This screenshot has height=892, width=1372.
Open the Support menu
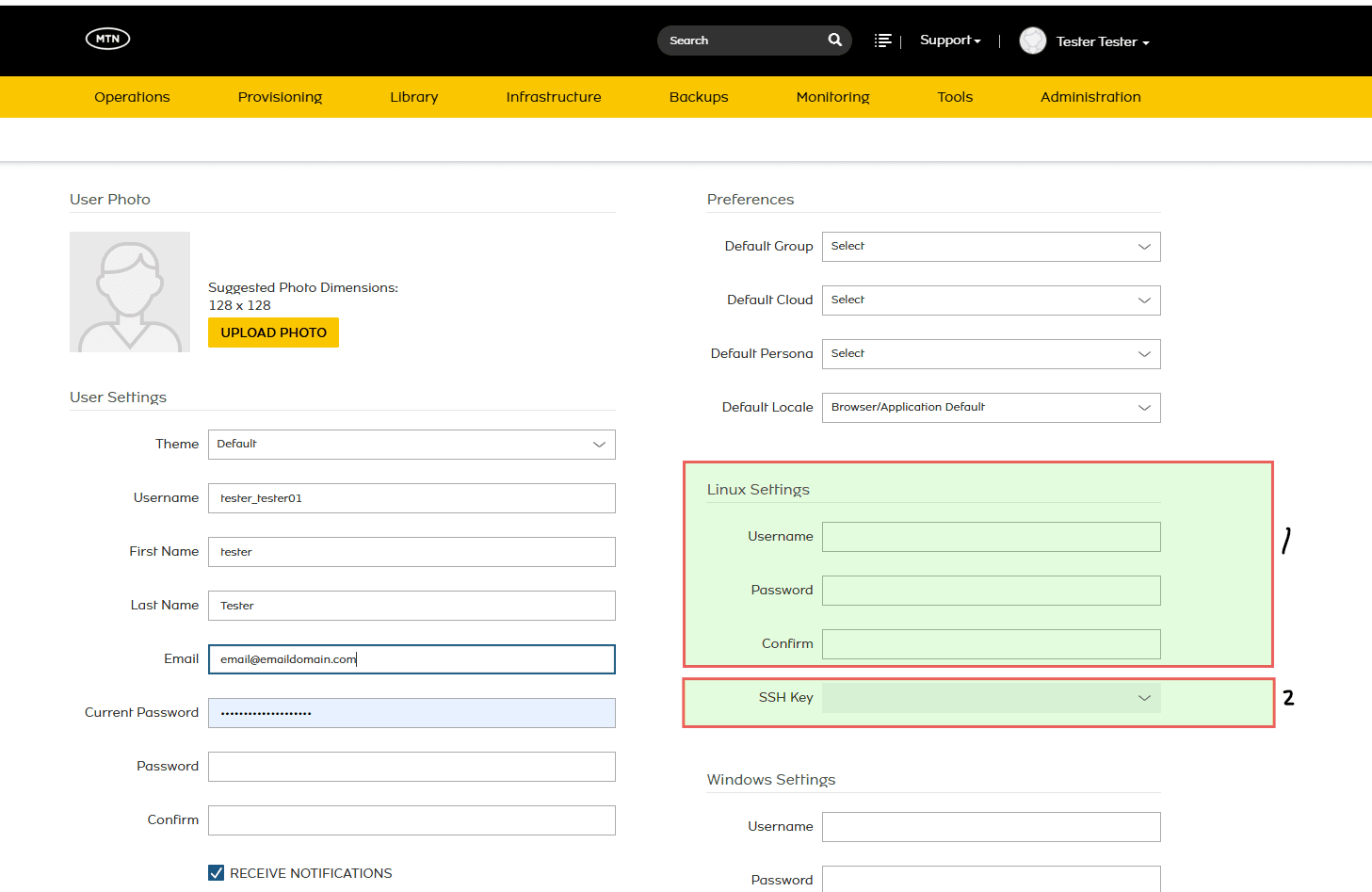coord(950,41)
